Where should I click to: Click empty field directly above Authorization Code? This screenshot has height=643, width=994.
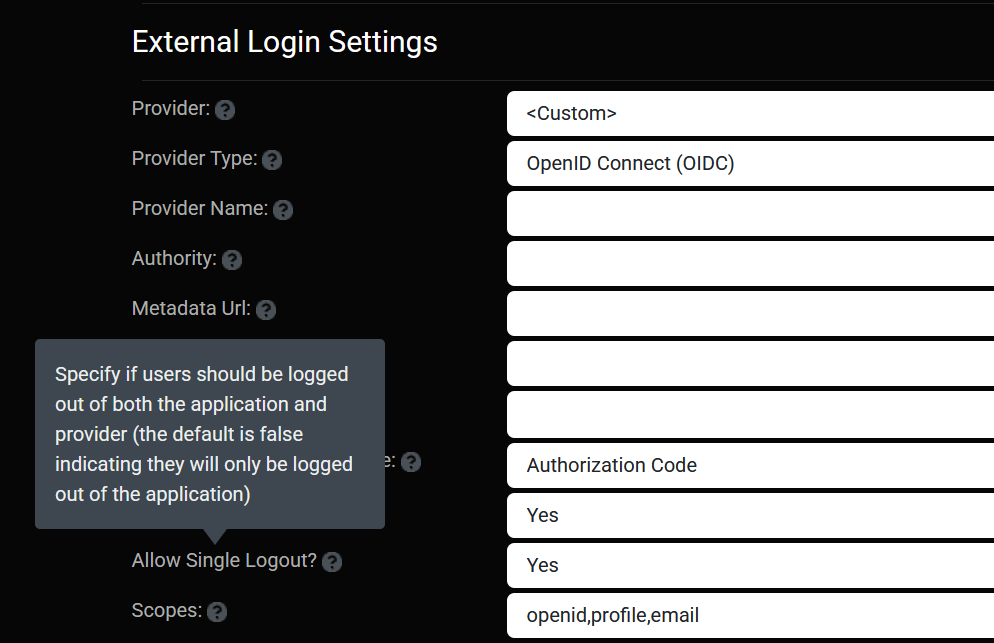750,414
